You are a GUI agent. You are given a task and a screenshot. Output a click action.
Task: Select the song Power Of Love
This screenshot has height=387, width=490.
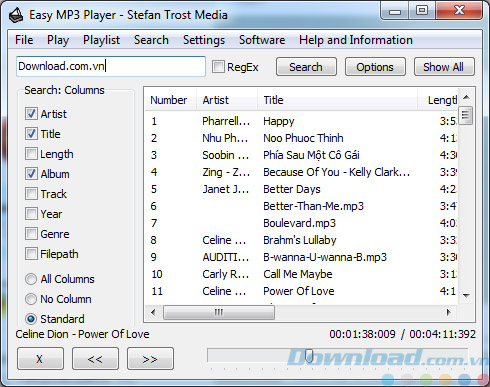[299, 291]
